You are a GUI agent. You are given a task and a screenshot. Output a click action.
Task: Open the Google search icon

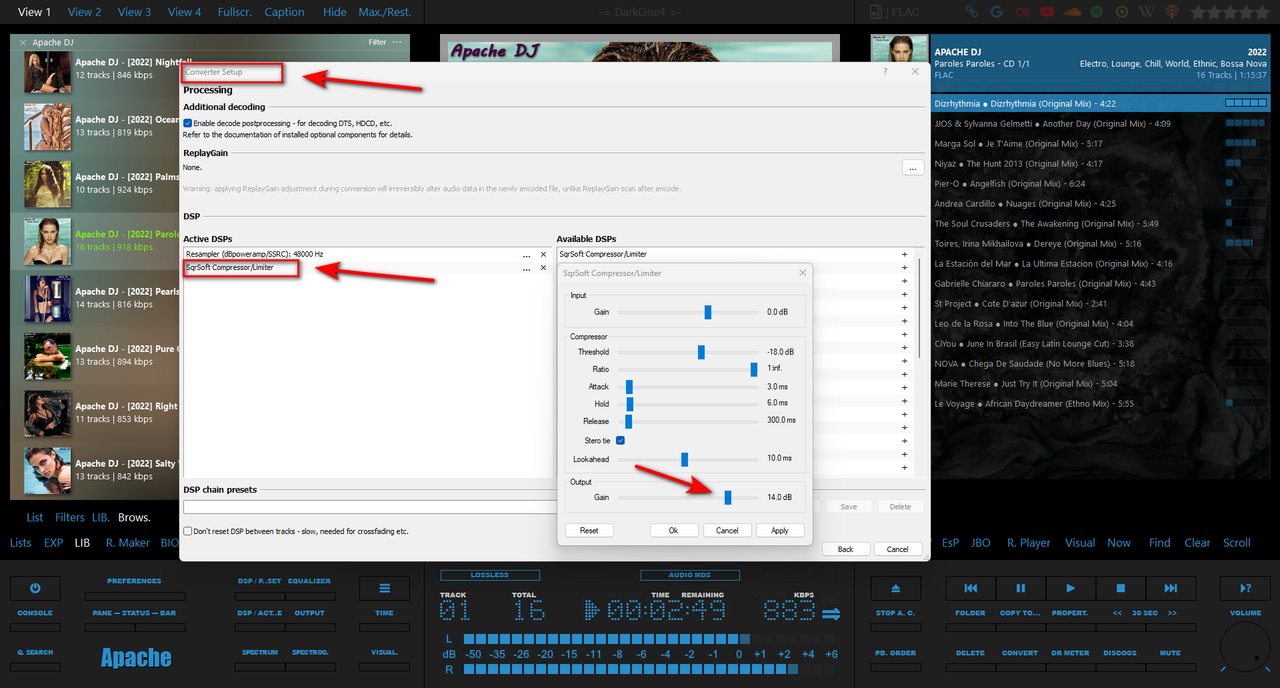point(996,12)
